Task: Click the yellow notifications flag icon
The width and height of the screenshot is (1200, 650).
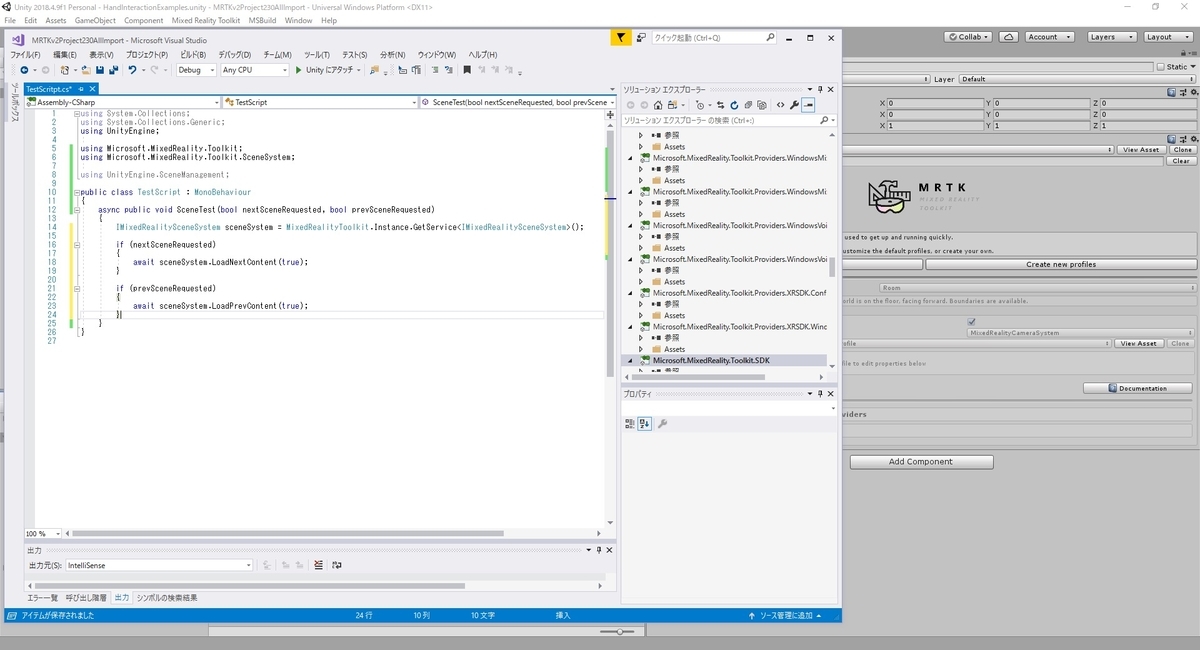Action: pos(621,38)
